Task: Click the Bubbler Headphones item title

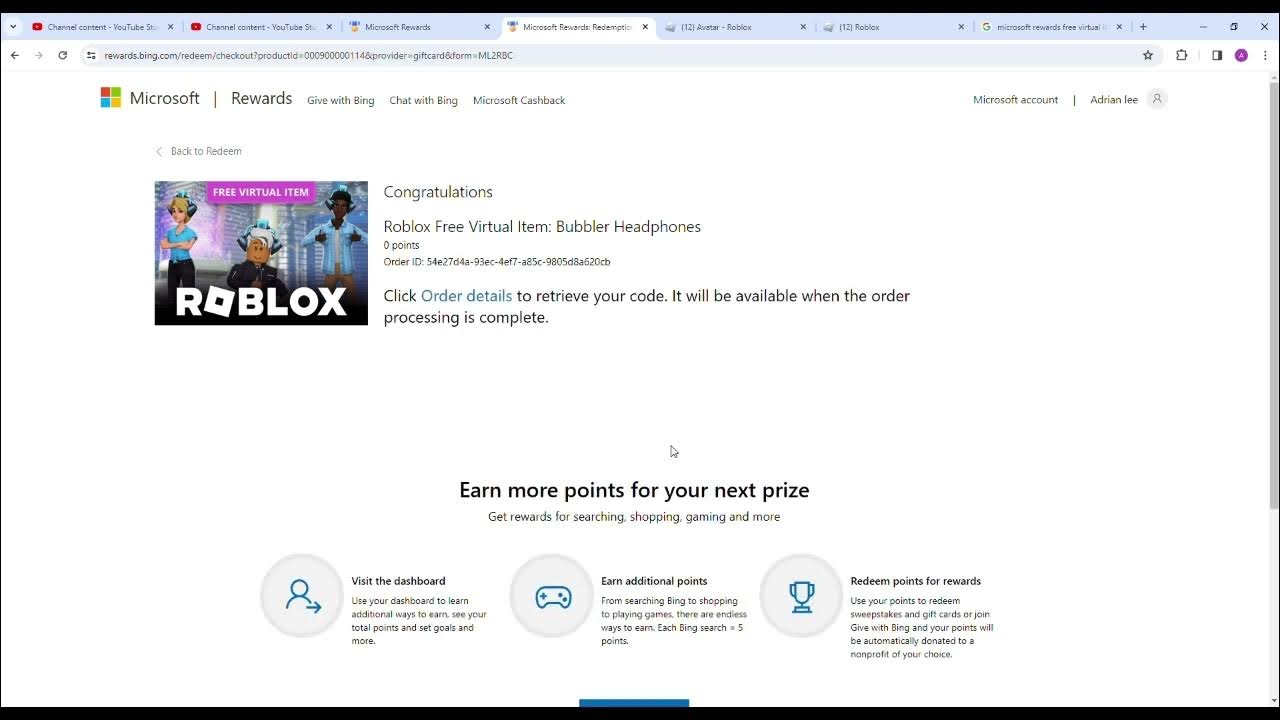Action: click(542, 227)
